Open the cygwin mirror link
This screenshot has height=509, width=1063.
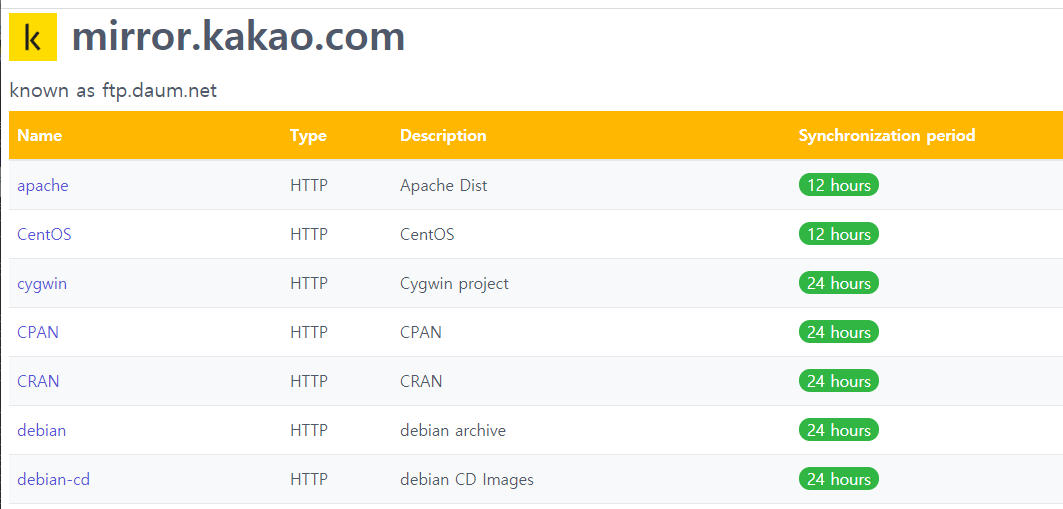42,283
